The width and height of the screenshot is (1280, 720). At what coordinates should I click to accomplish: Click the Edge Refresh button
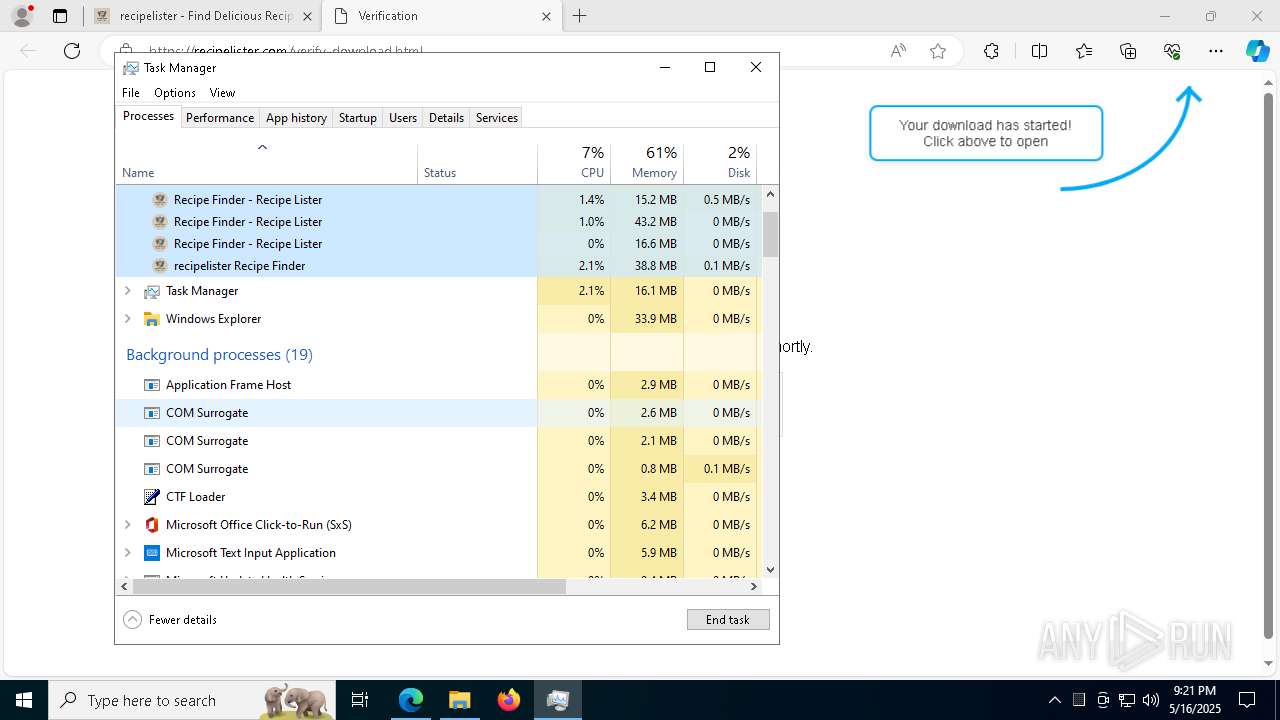coord(72,51)
